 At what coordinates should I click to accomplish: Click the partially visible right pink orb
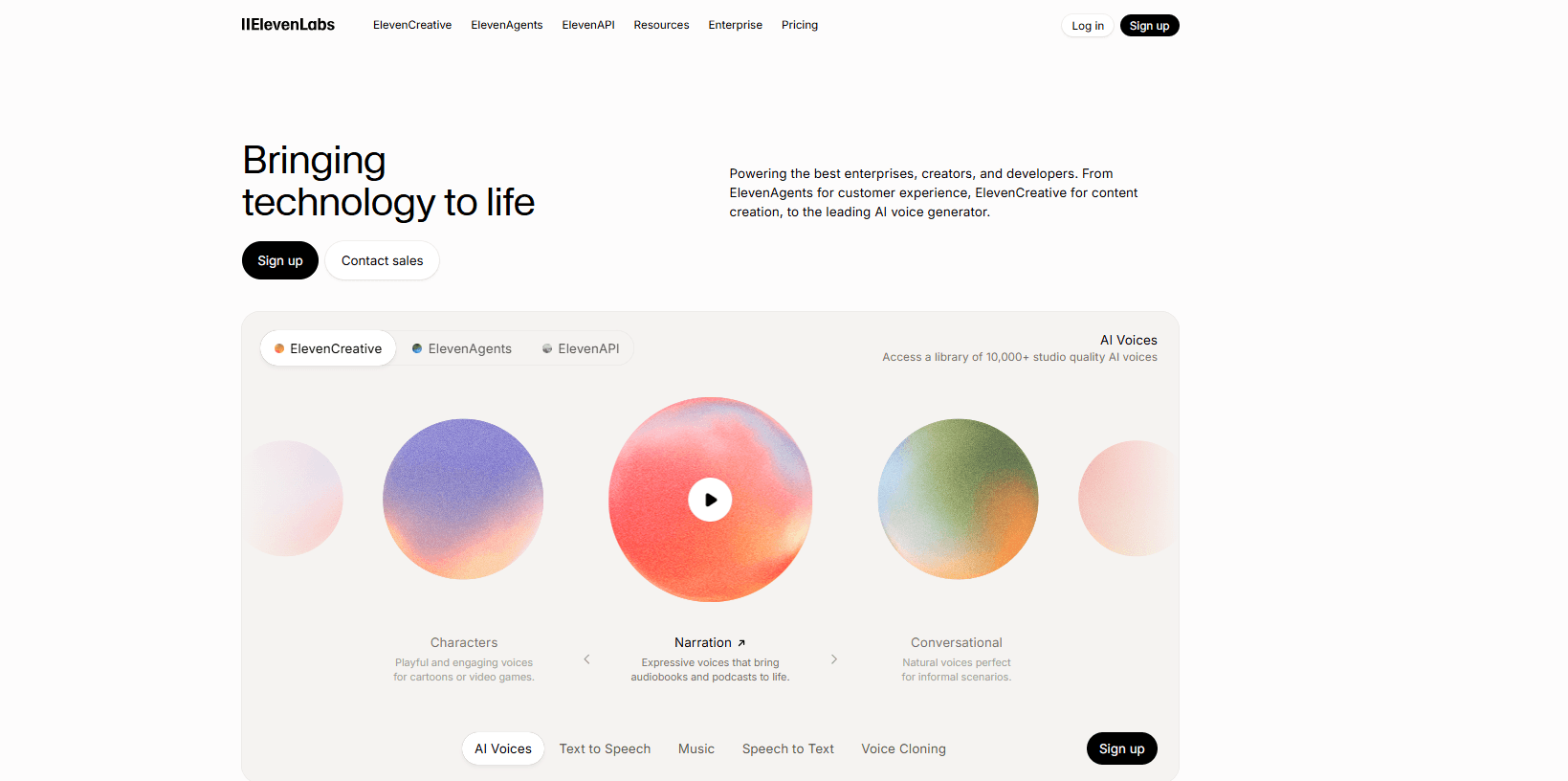[1128, 499]
